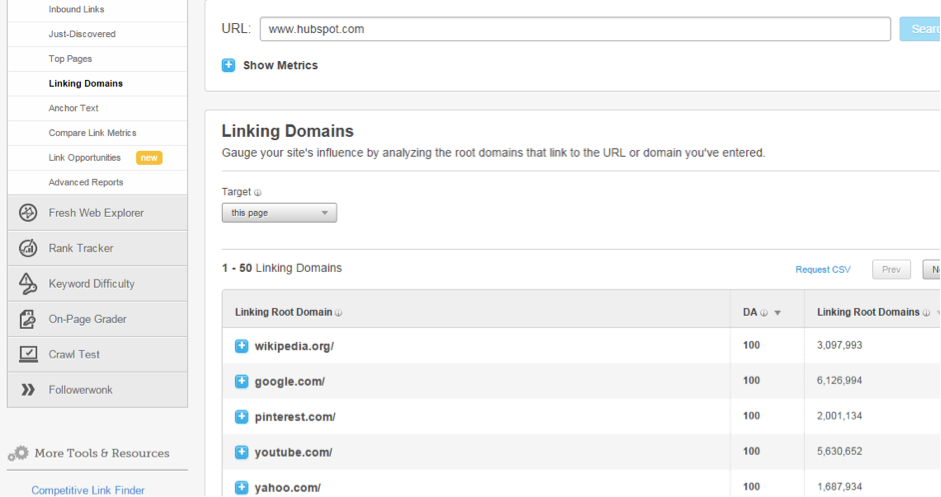Expand the wikipedia.org row
Viewport: 941px width, 497px height.
click(x=241, y=346)
